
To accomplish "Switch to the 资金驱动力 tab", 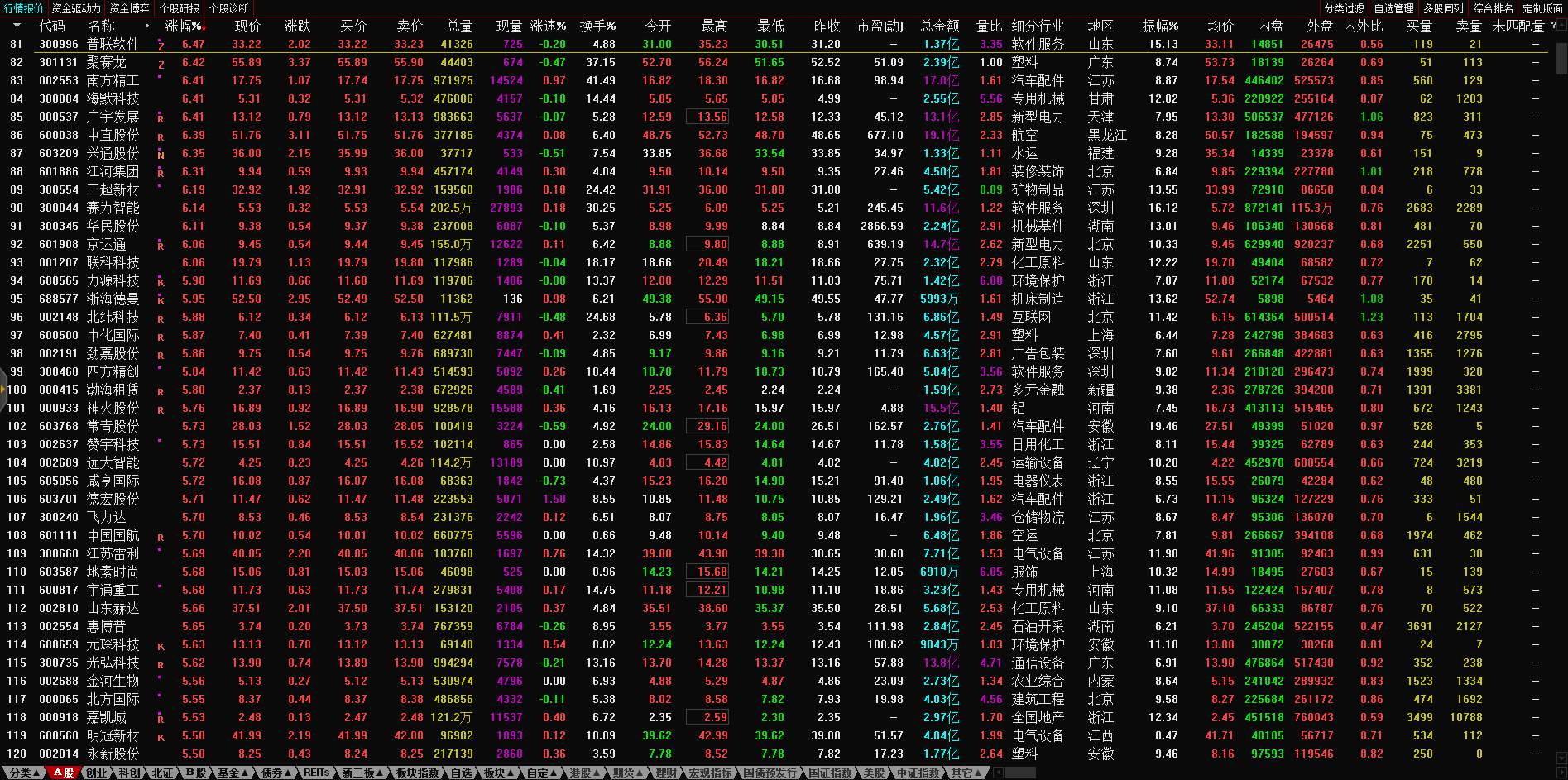I will click(76, 8).
